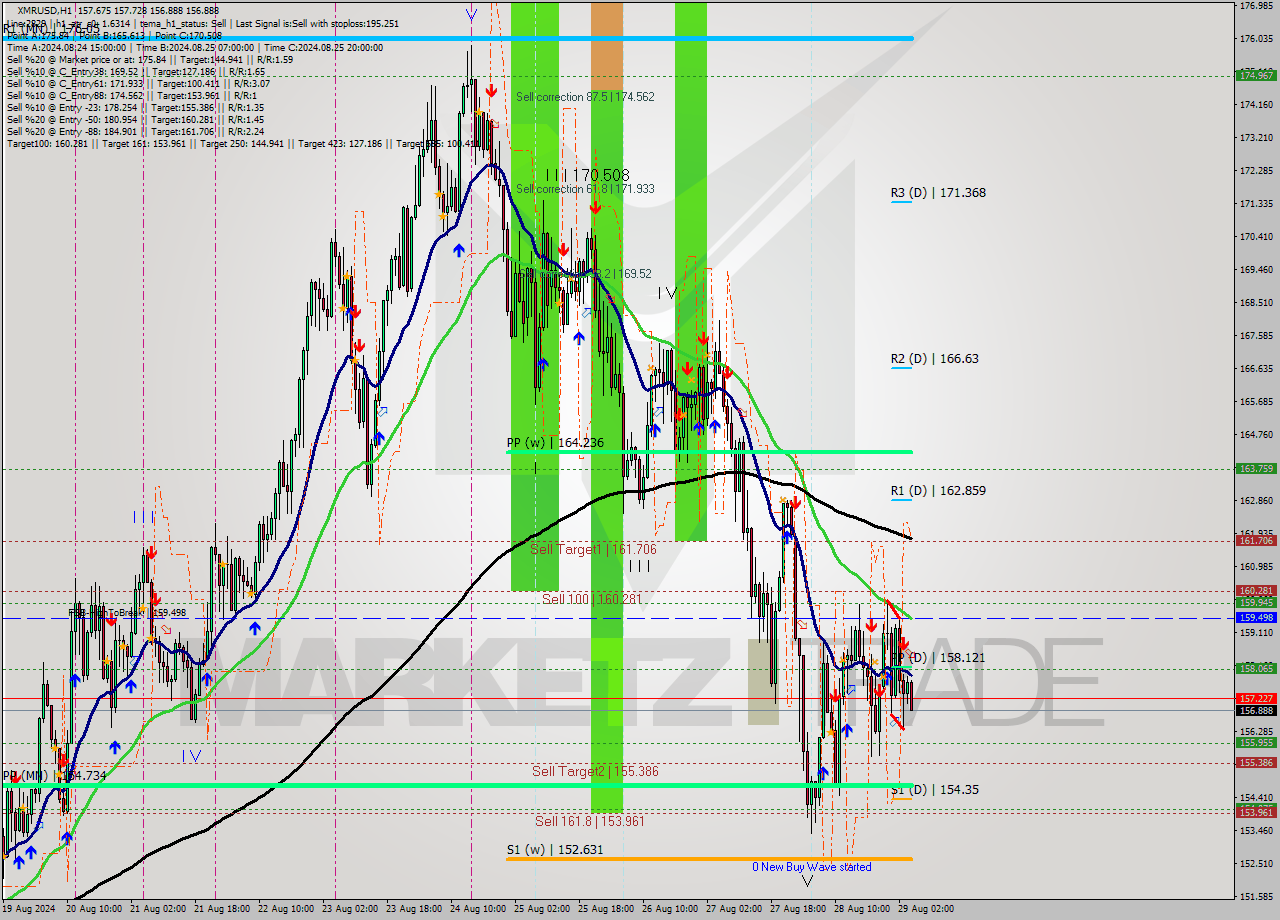Viewport: 1280px width, 920px height.
Task: Click the green 155.955 price tag on axis
Action: click(1256, 743)
